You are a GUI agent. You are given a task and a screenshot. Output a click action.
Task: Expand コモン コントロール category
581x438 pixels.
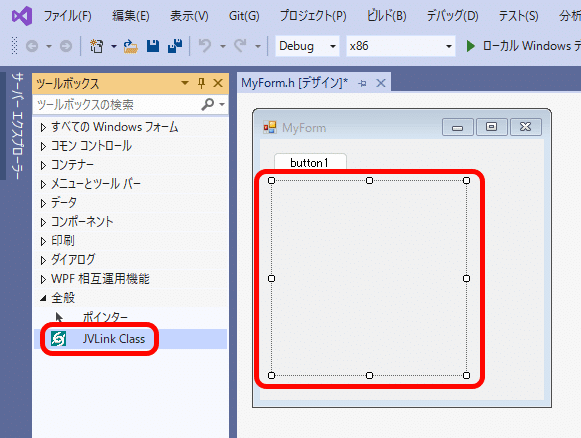click(43, 146)
